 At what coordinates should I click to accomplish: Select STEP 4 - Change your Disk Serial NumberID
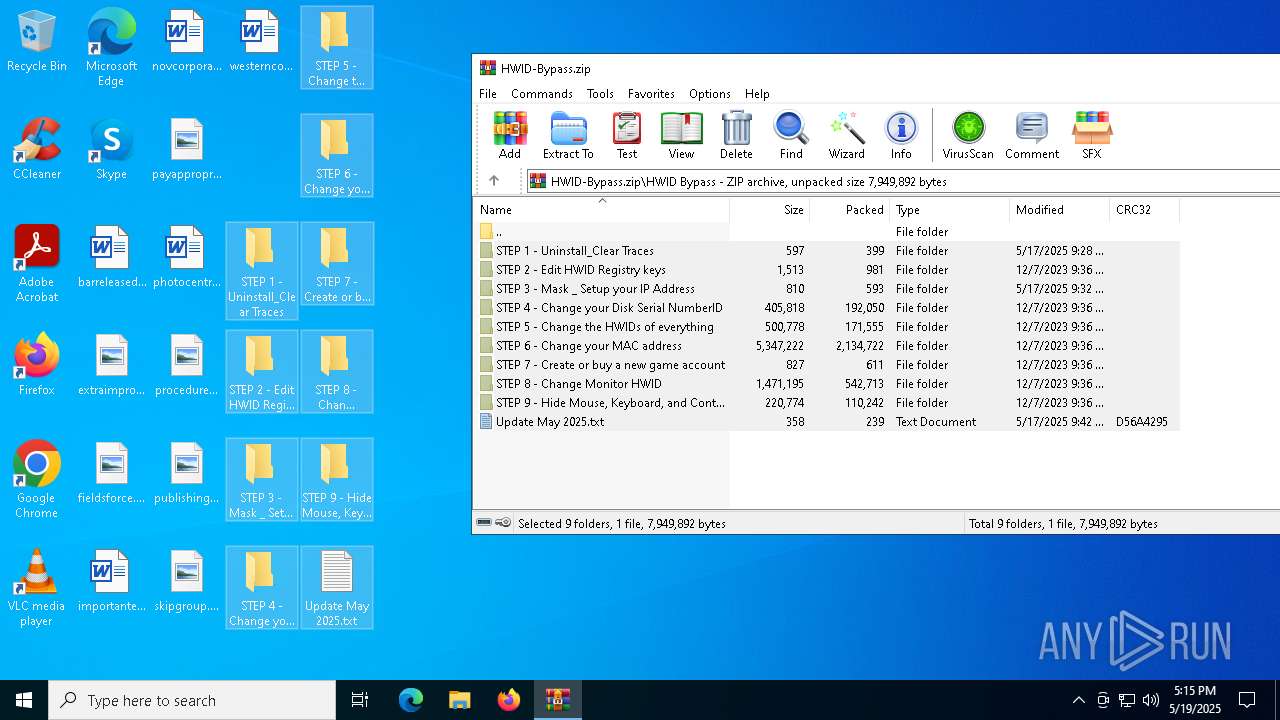click(827, 308)
